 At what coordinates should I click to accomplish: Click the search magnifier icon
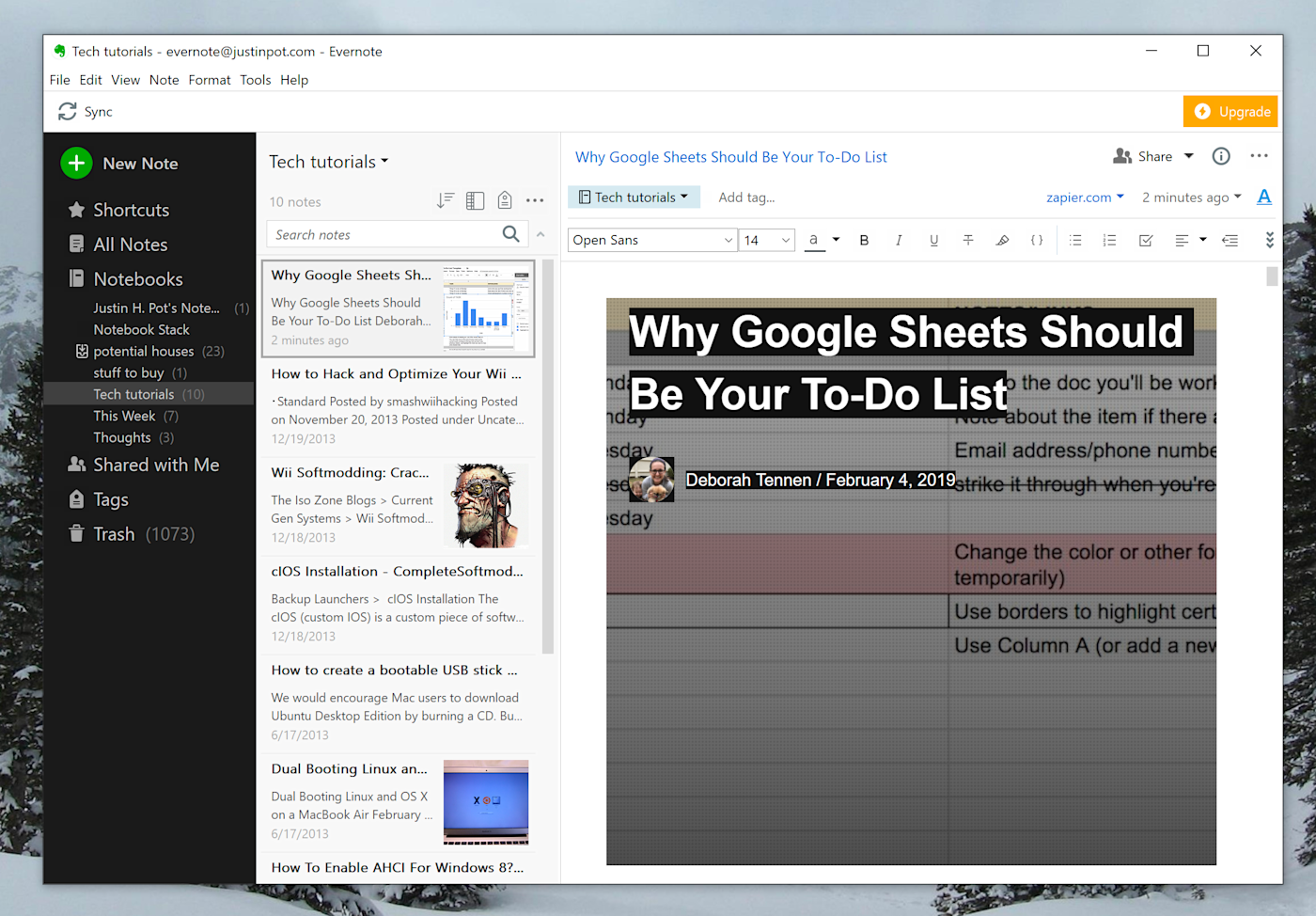[510, 234]
